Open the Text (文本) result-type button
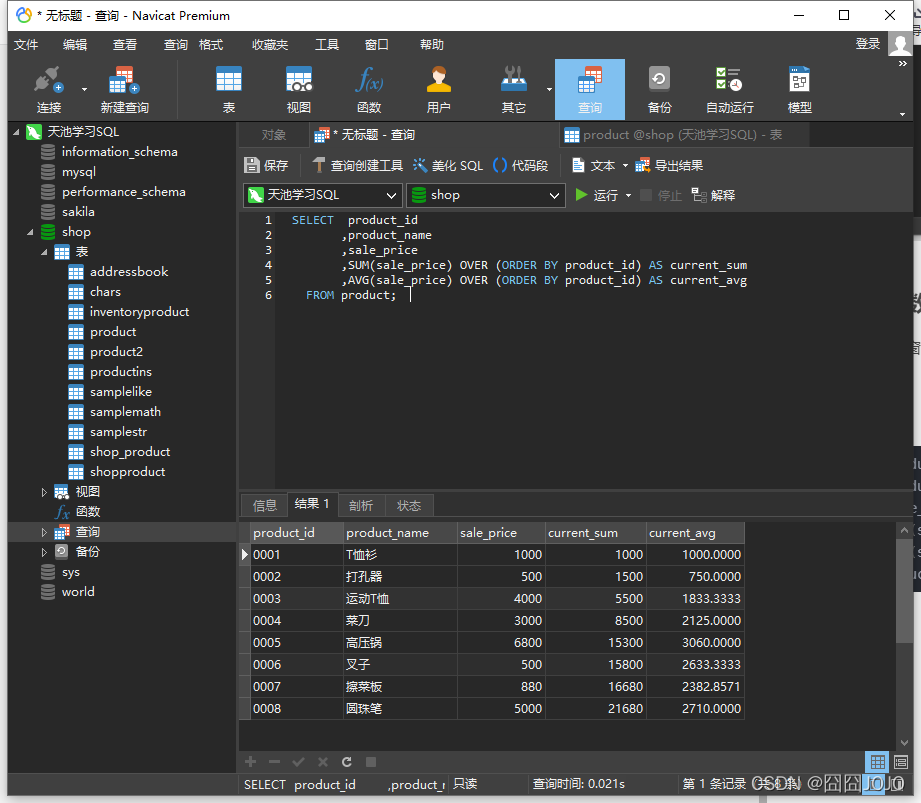The height and width of the screenshot is (803, 921). 594,166
